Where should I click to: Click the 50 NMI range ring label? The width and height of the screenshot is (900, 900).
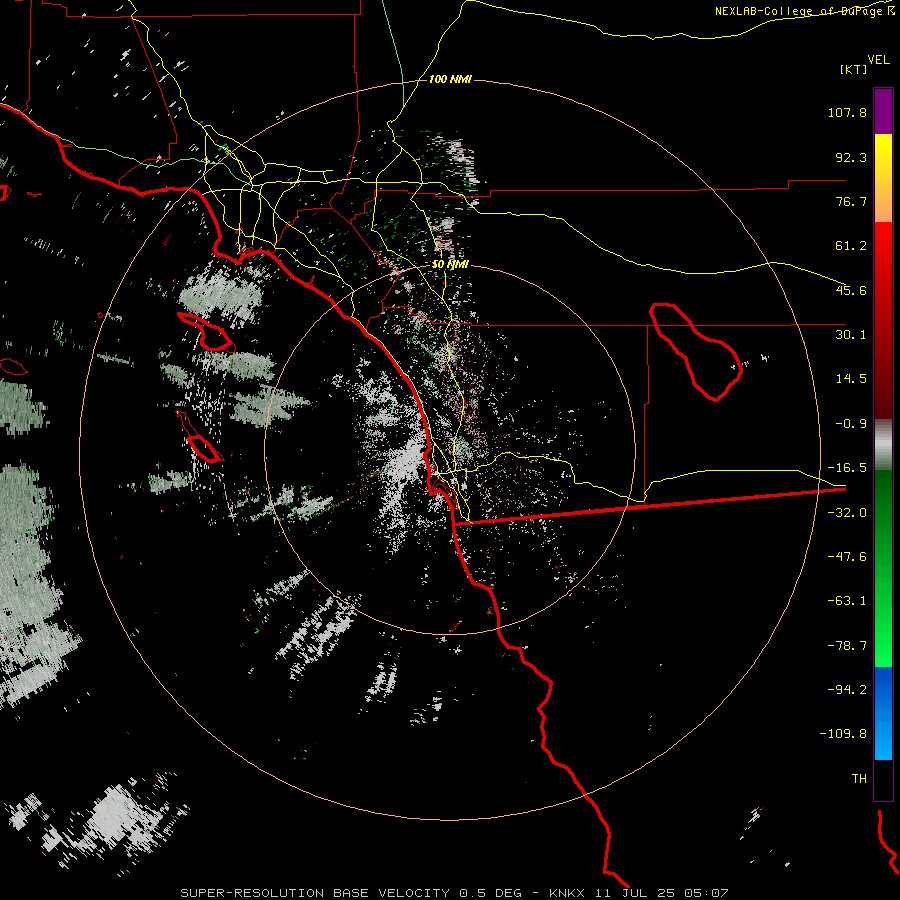click(450, 264)
